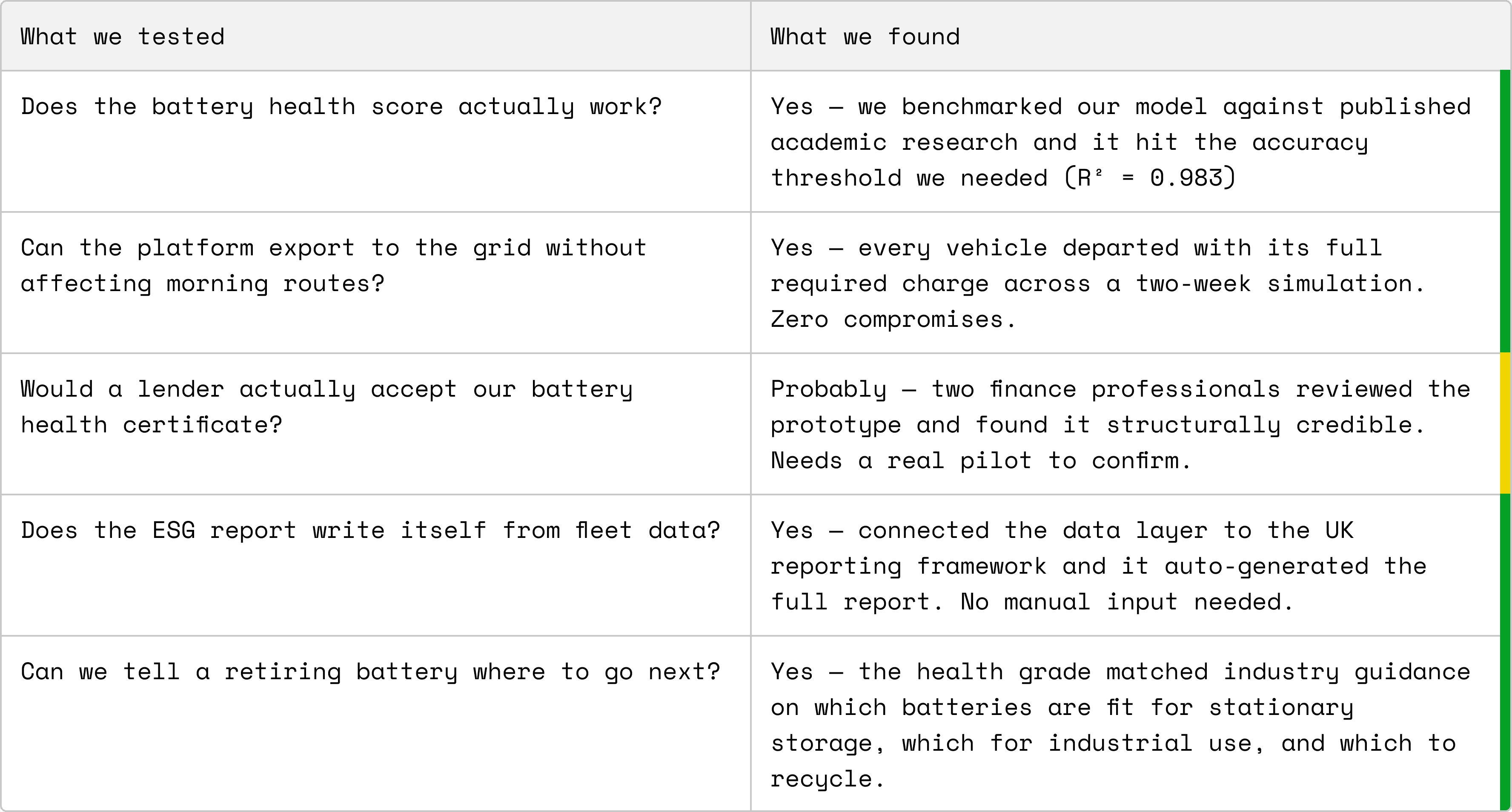Click the green status bar beside battery score row
Screen dimensions: 1512x812
[1506, 141]
